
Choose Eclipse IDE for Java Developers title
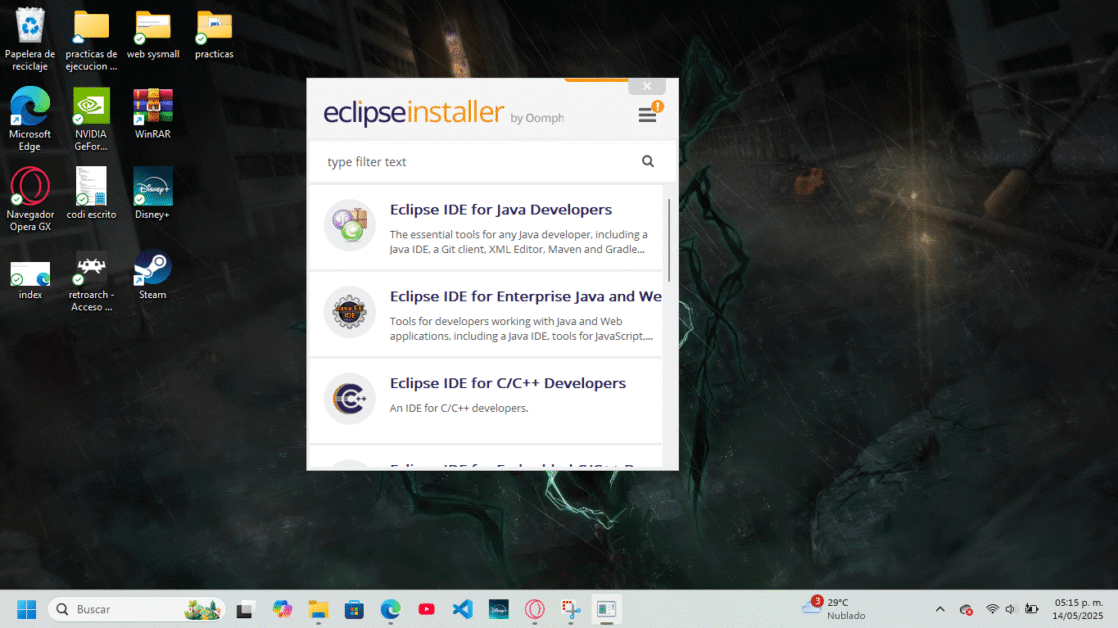500,210
